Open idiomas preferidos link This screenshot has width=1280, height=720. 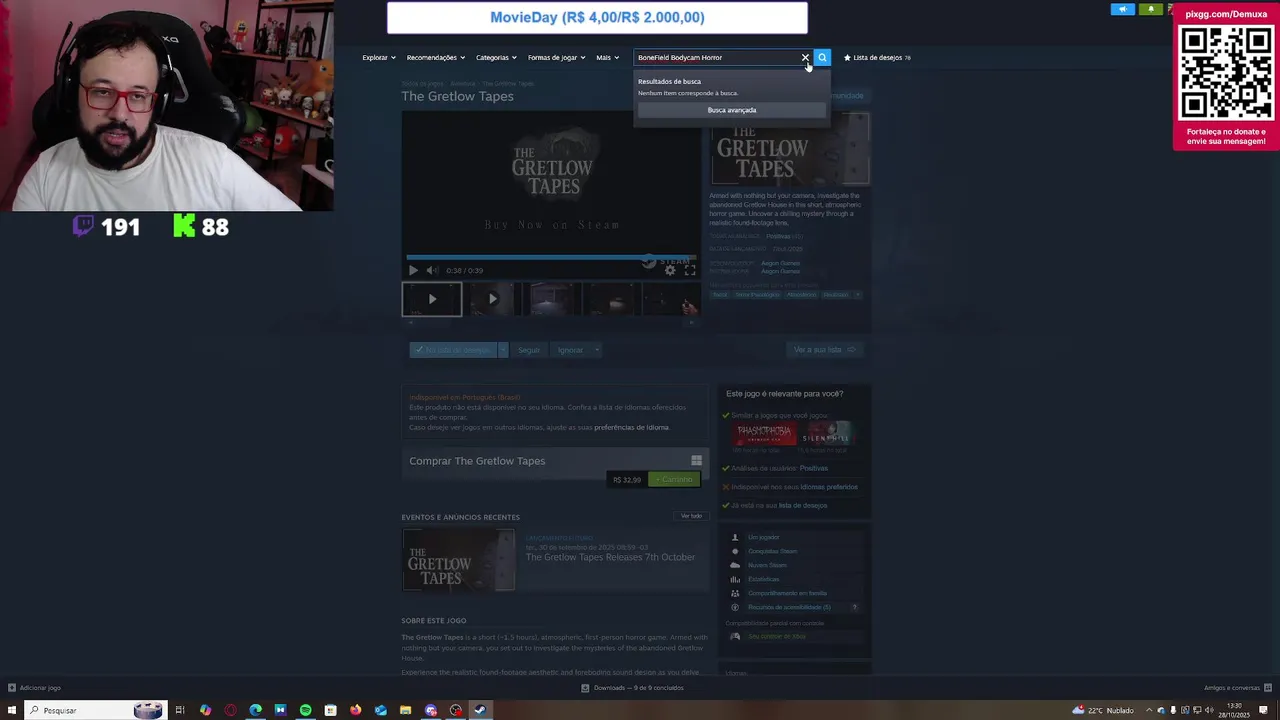829,487
